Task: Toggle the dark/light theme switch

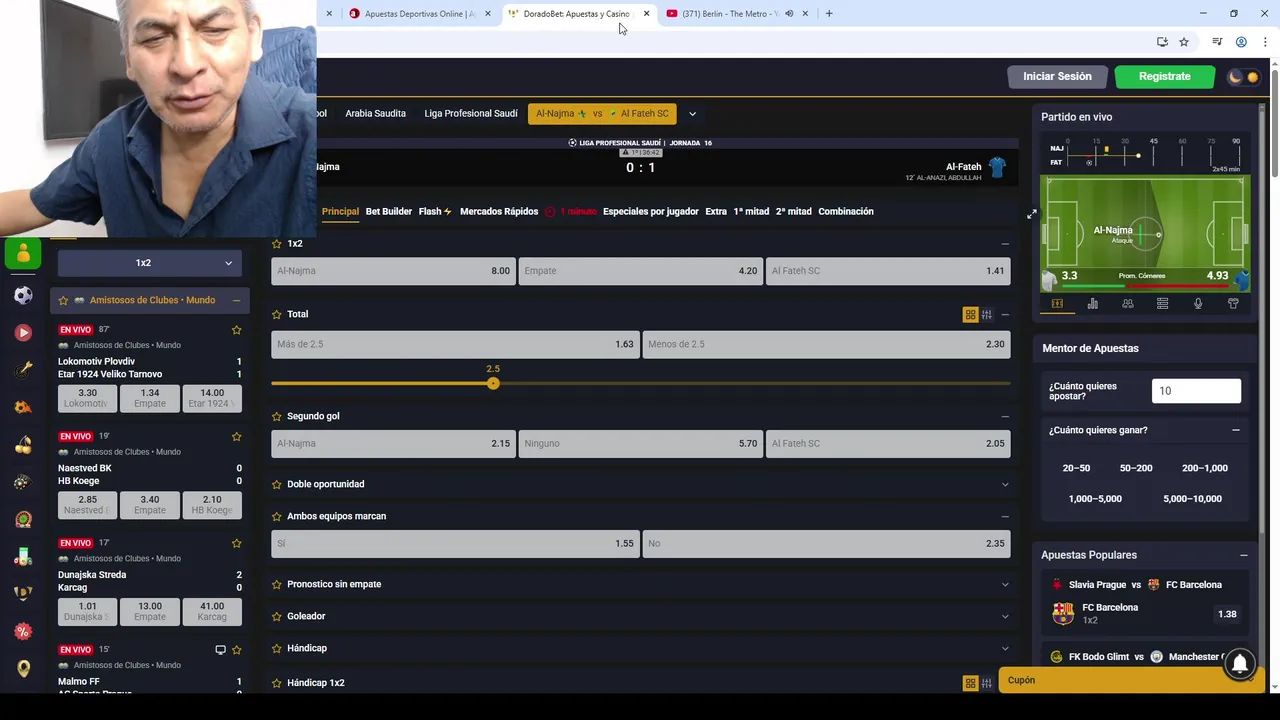Action: 1244,77
